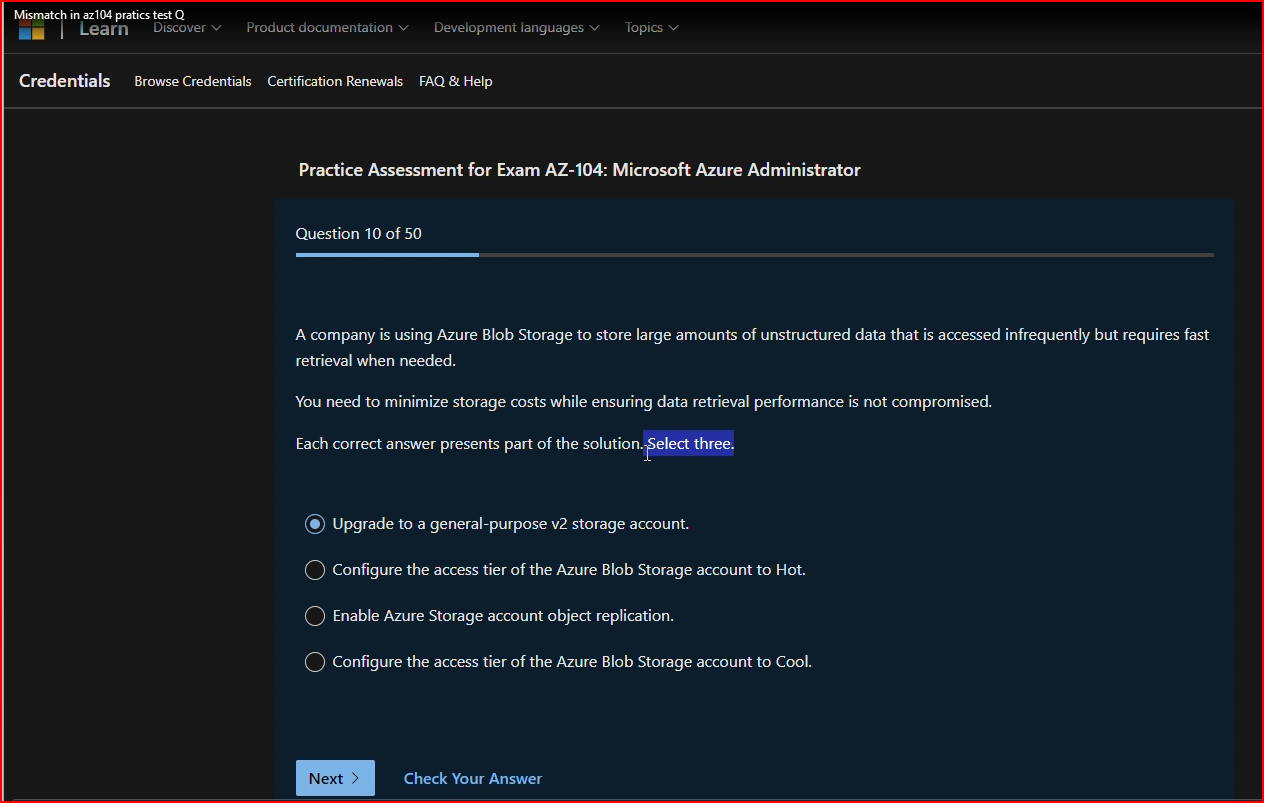Visit the FAQ & Help section
This screenshot has height=803, width=1264.
click(455, 81)
